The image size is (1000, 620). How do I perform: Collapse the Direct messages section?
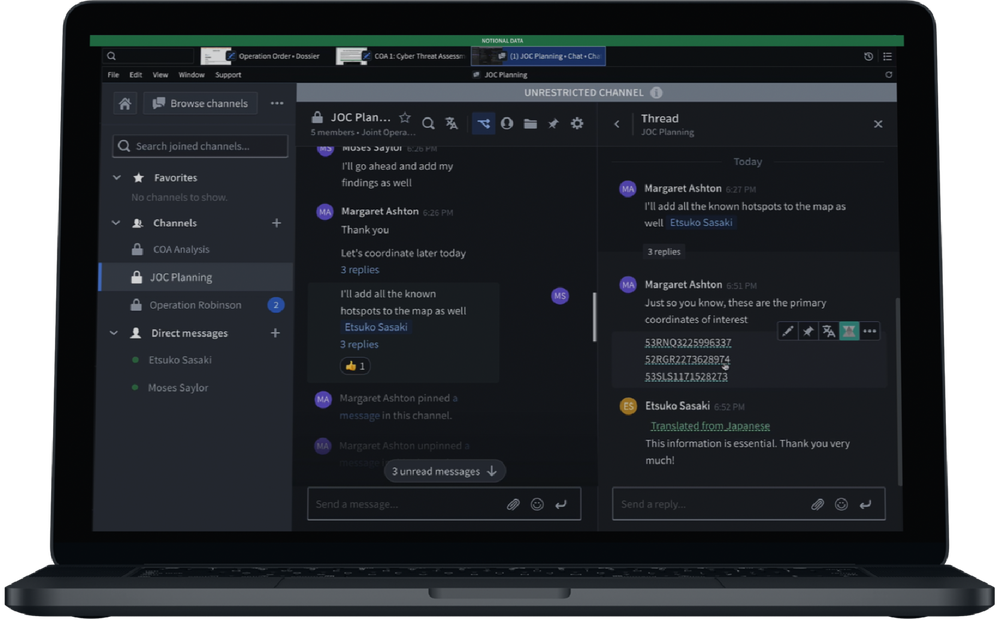113,332
